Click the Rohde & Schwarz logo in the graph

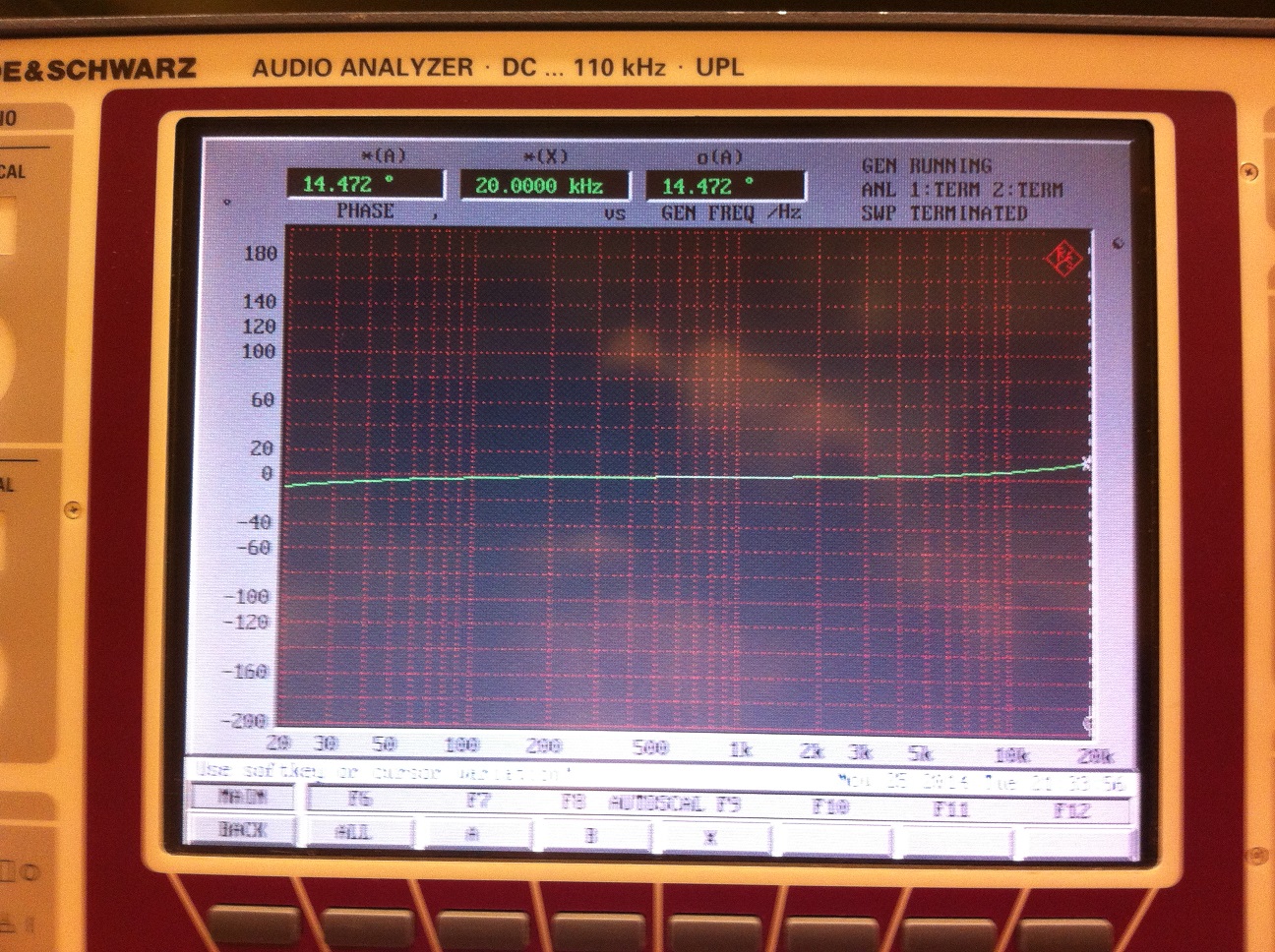(1063, 259)
